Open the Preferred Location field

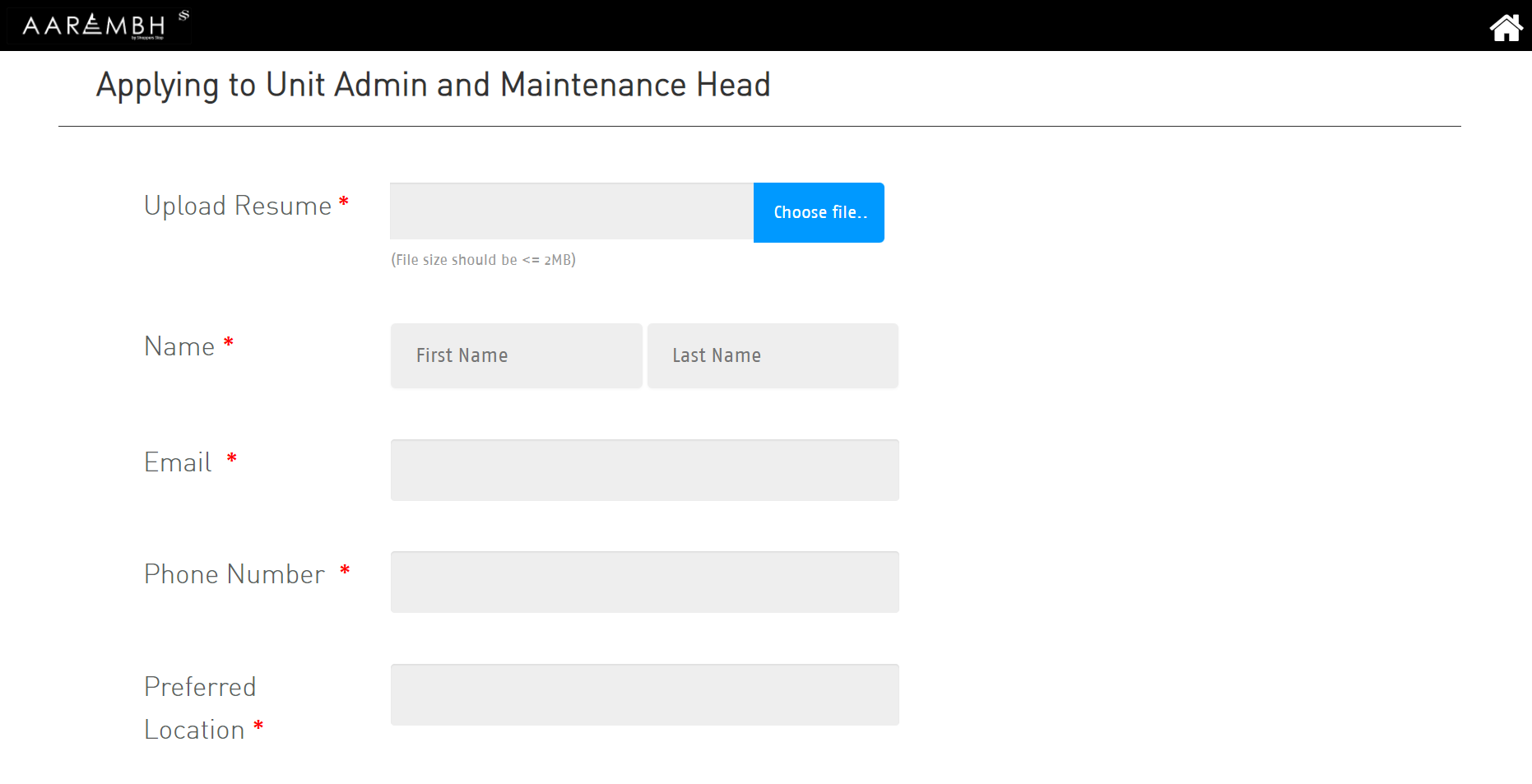644,695
